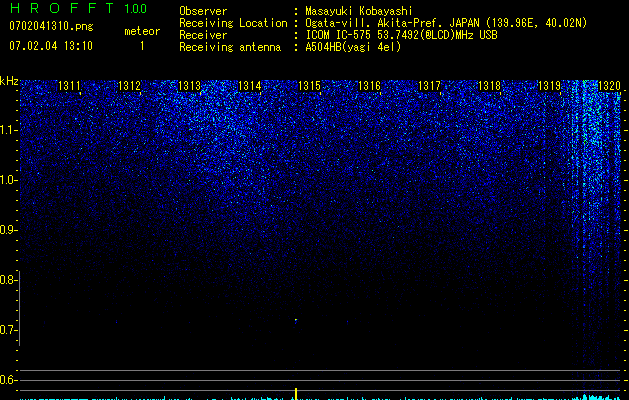Click the 1319 time marker
This screenshot has height=400, width=629.
[549, 85]
